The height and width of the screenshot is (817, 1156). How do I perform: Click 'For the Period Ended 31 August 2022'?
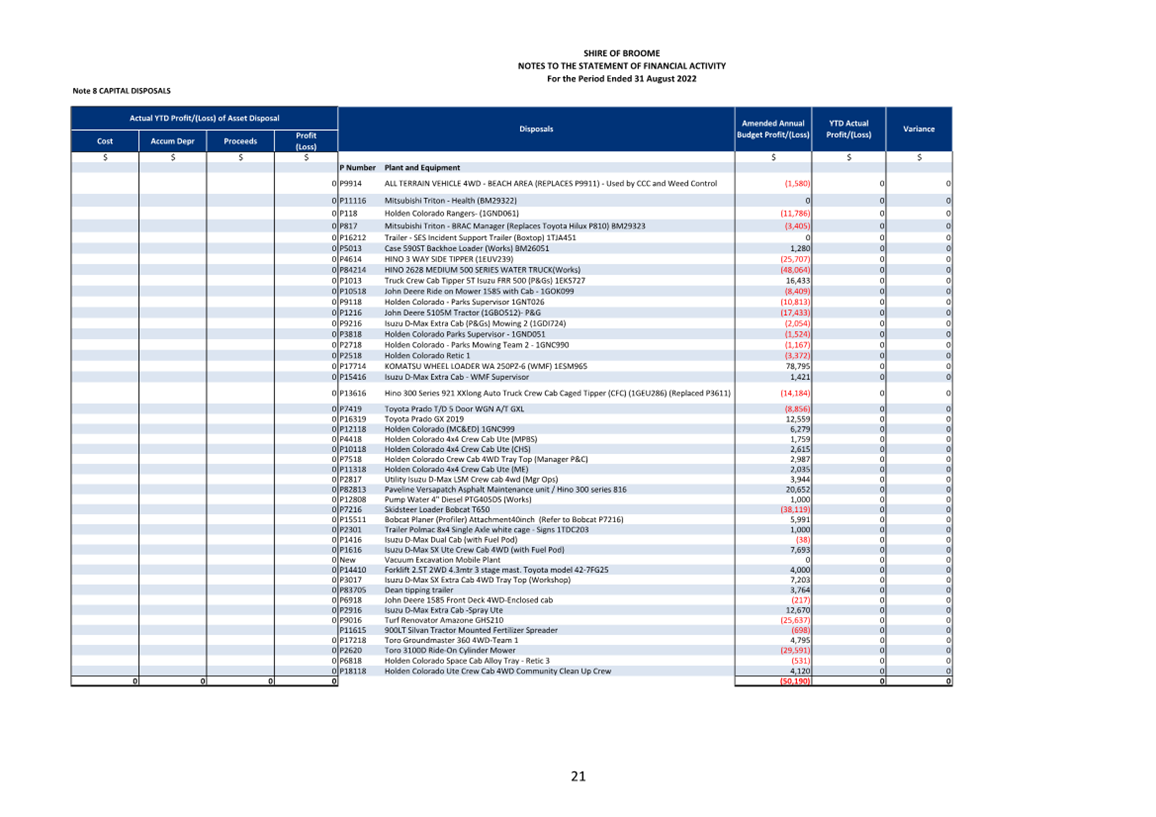tap(621, 79)
